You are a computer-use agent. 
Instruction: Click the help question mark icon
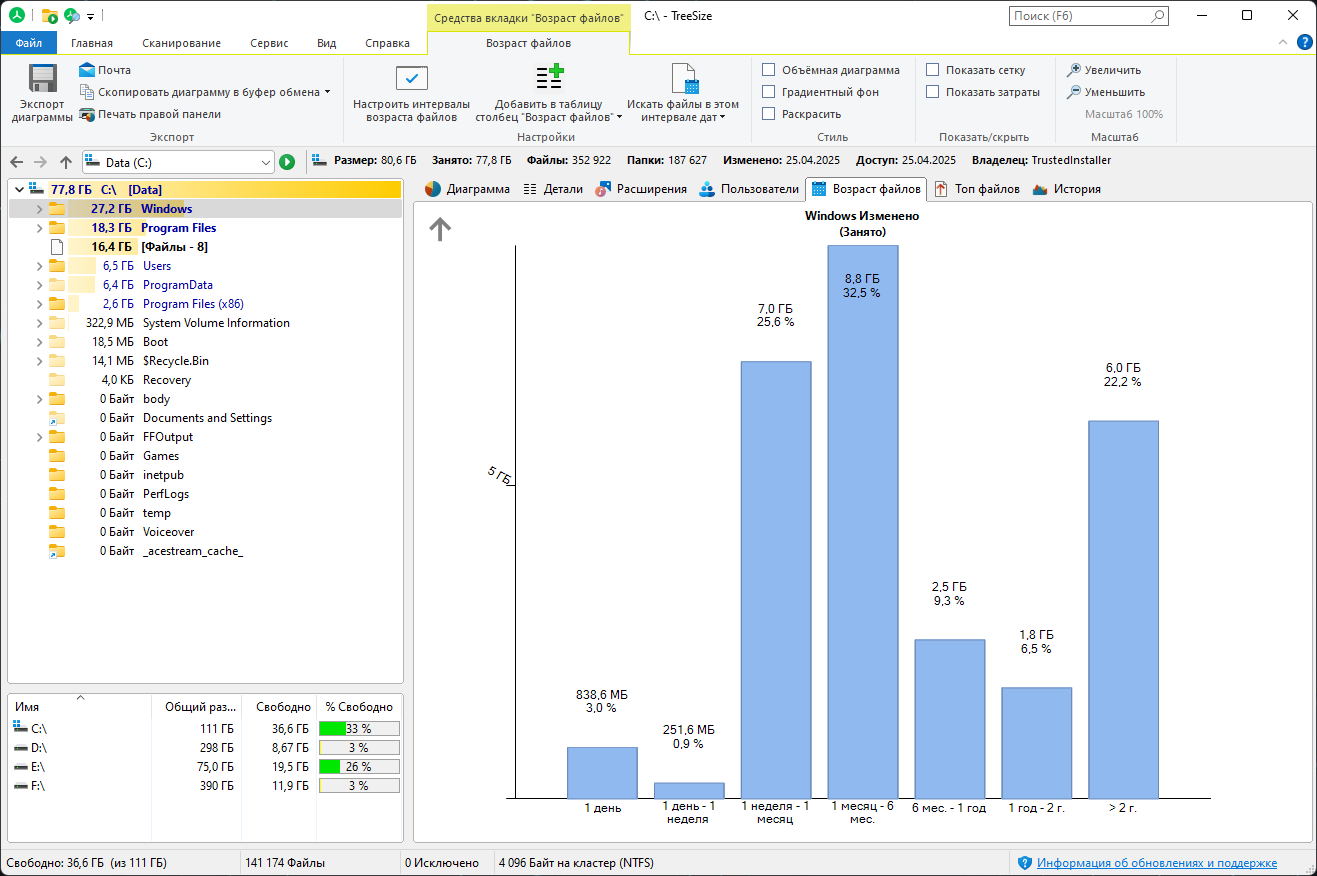1304,43
